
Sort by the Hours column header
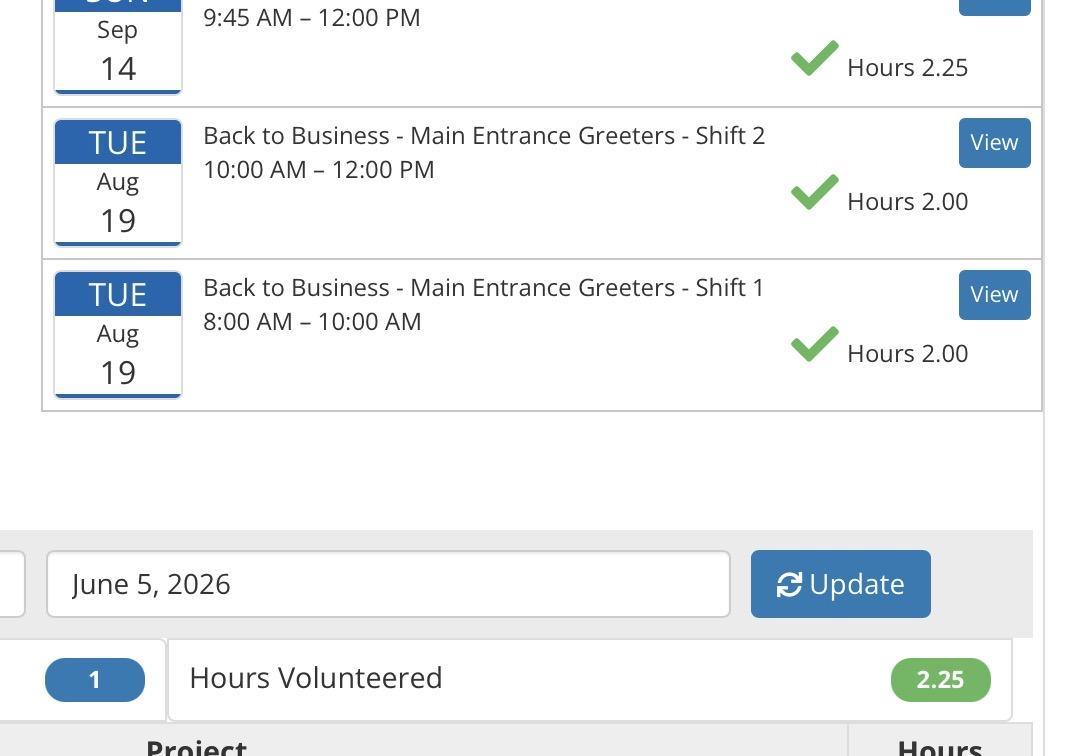pyautogui.click(x=939, y=748)
